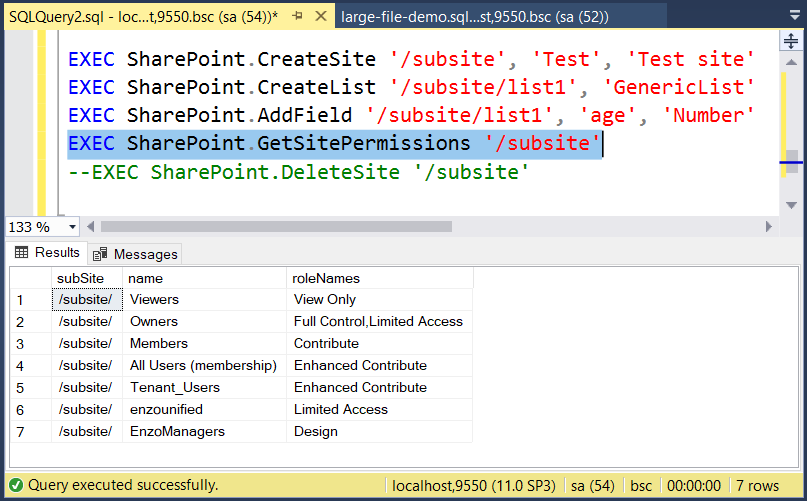Select the /subsite/ cell in Viewers row
The width and height of the screenshot is (807, 501).
(x=87, y=300)
